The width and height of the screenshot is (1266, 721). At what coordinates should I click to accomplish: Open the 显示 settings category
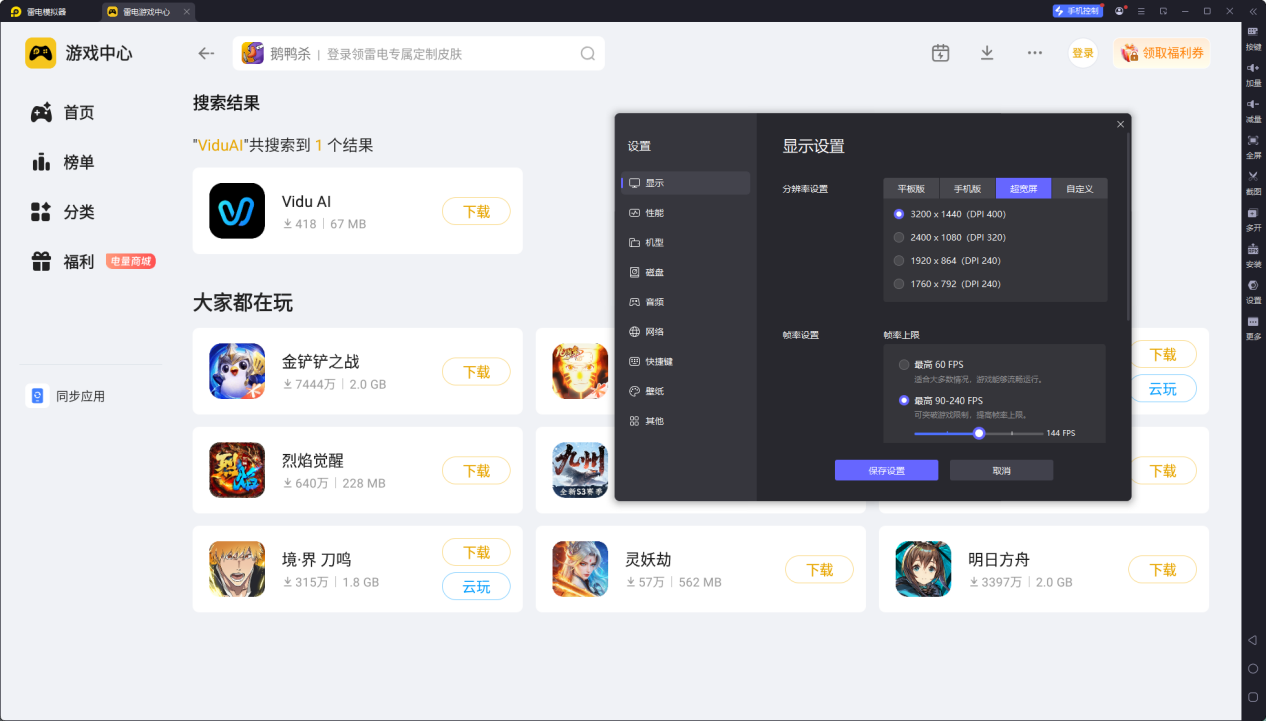click(x=686, y=183)
